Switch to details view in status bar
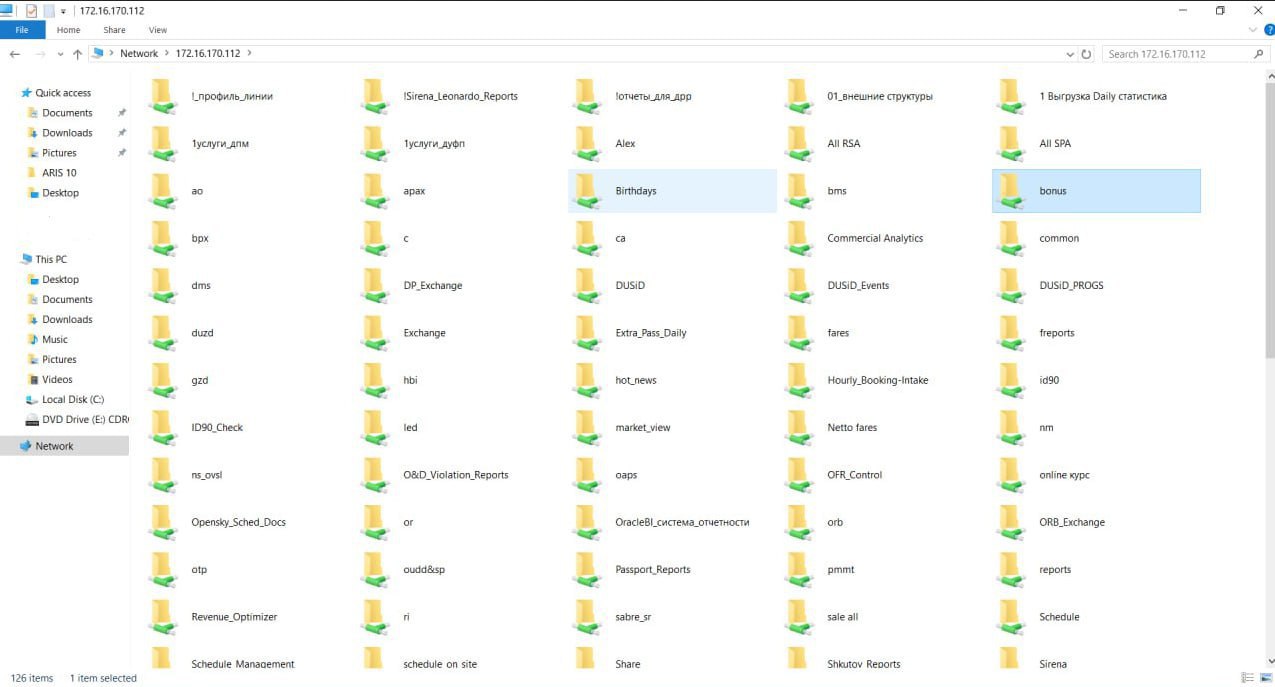Image resolution: width=1275 pixels, height=687 pixels. [x=1247, y=678]
